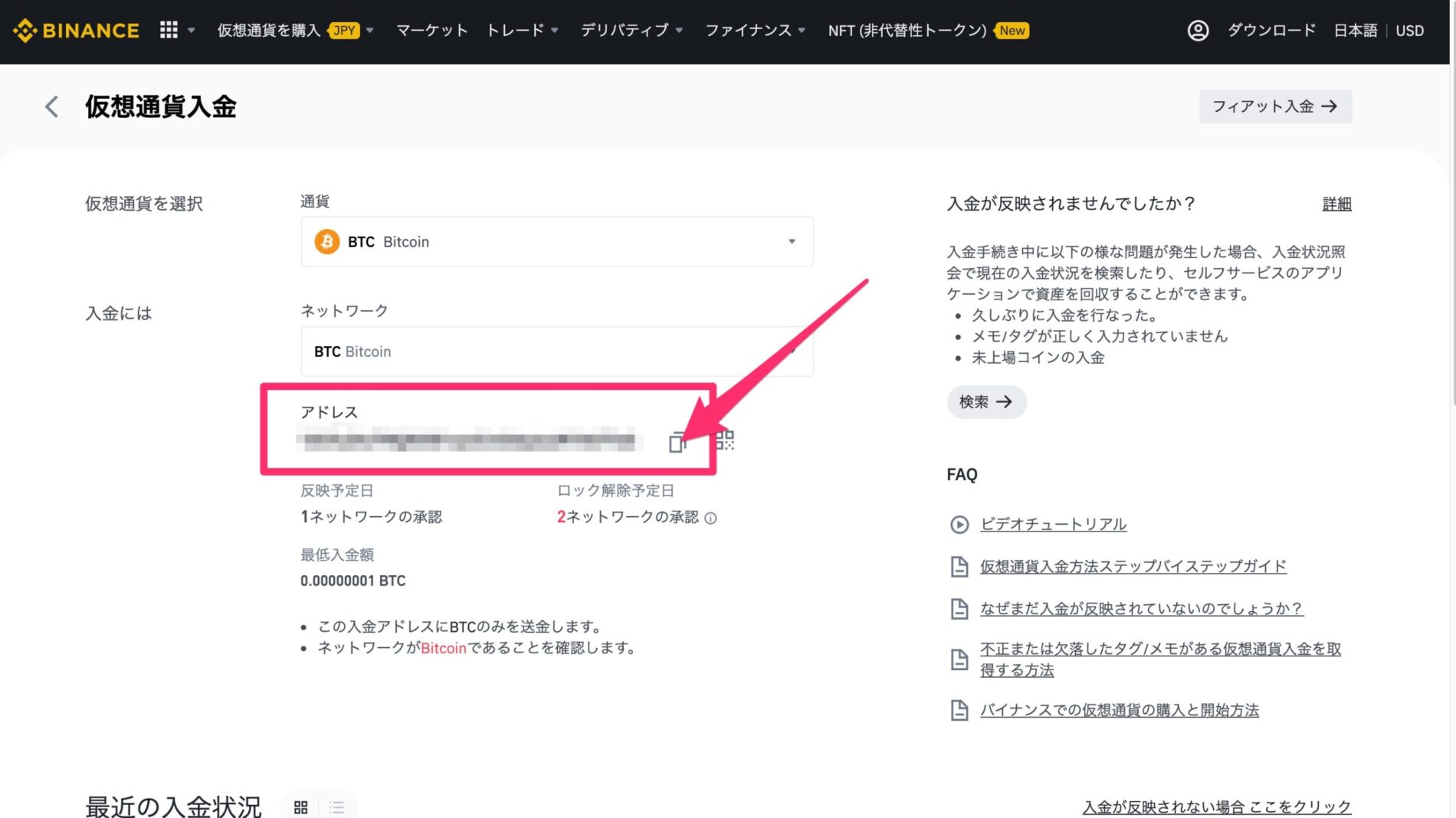The height and width of the screenshot is (818, 1456).
Task: Click 入金が反映されない場合 ここをクリック link
Action: (1216, 807)
